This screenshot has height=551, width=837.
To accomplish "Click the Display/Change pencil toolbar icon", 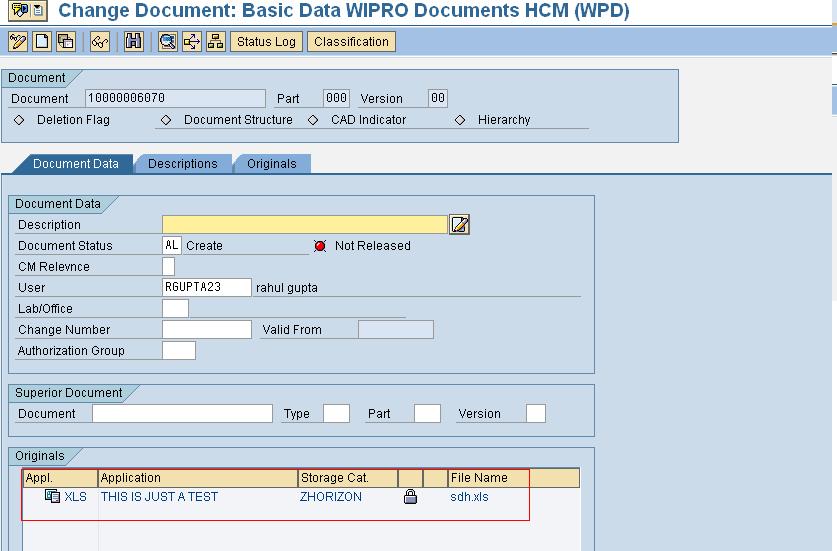I will [18, 42].
